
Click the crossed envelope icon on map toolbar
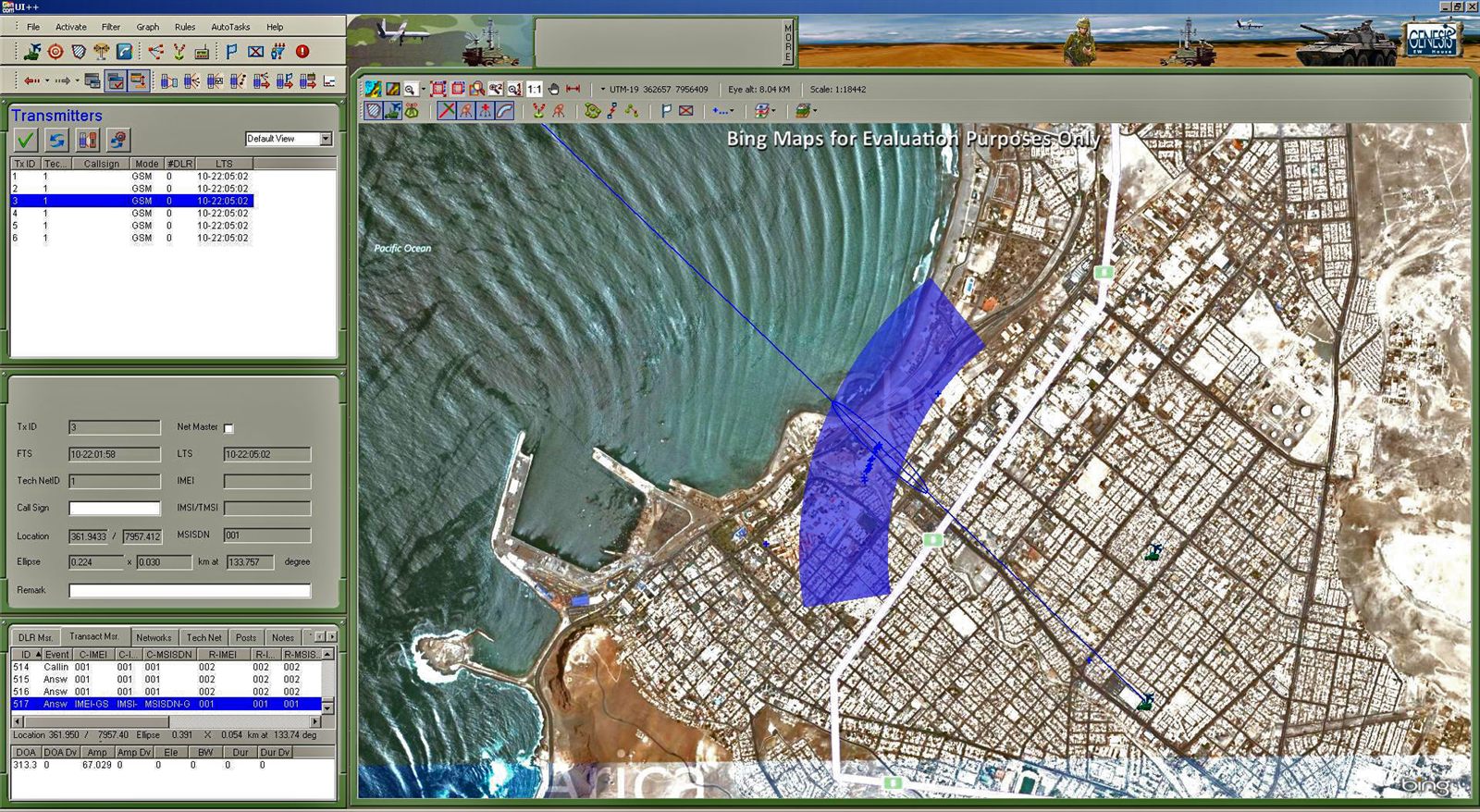686,111
